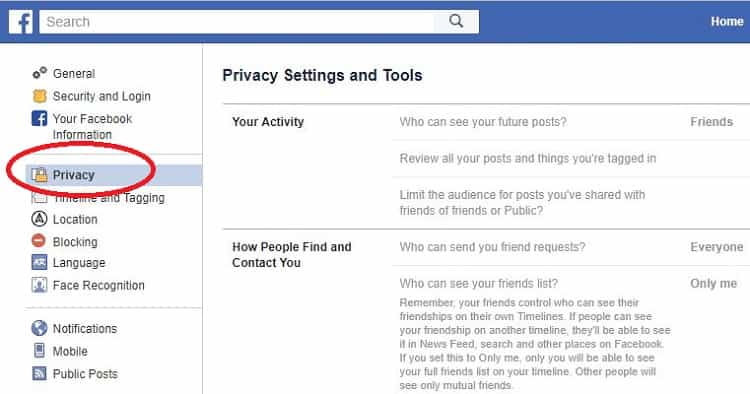Select the Location compass icon
The height and width of the screenshot is (394, 750).
tap(39, 219)
